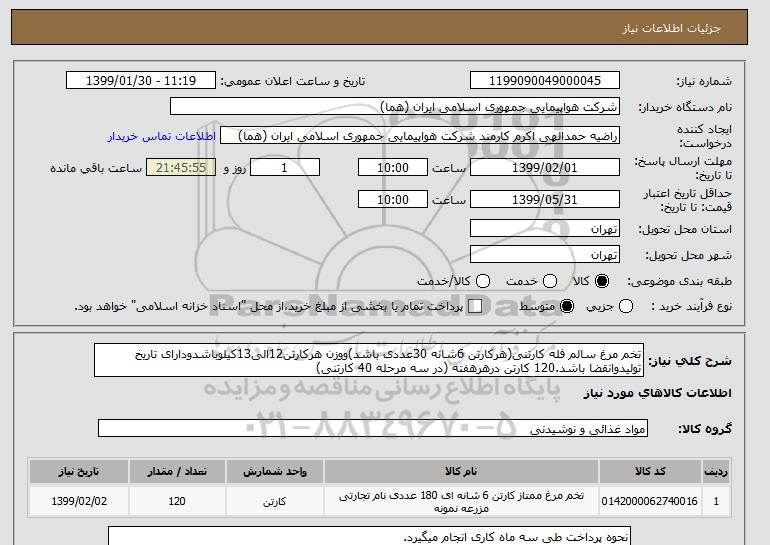Click the واحد شمارش column header

point(275,471)
